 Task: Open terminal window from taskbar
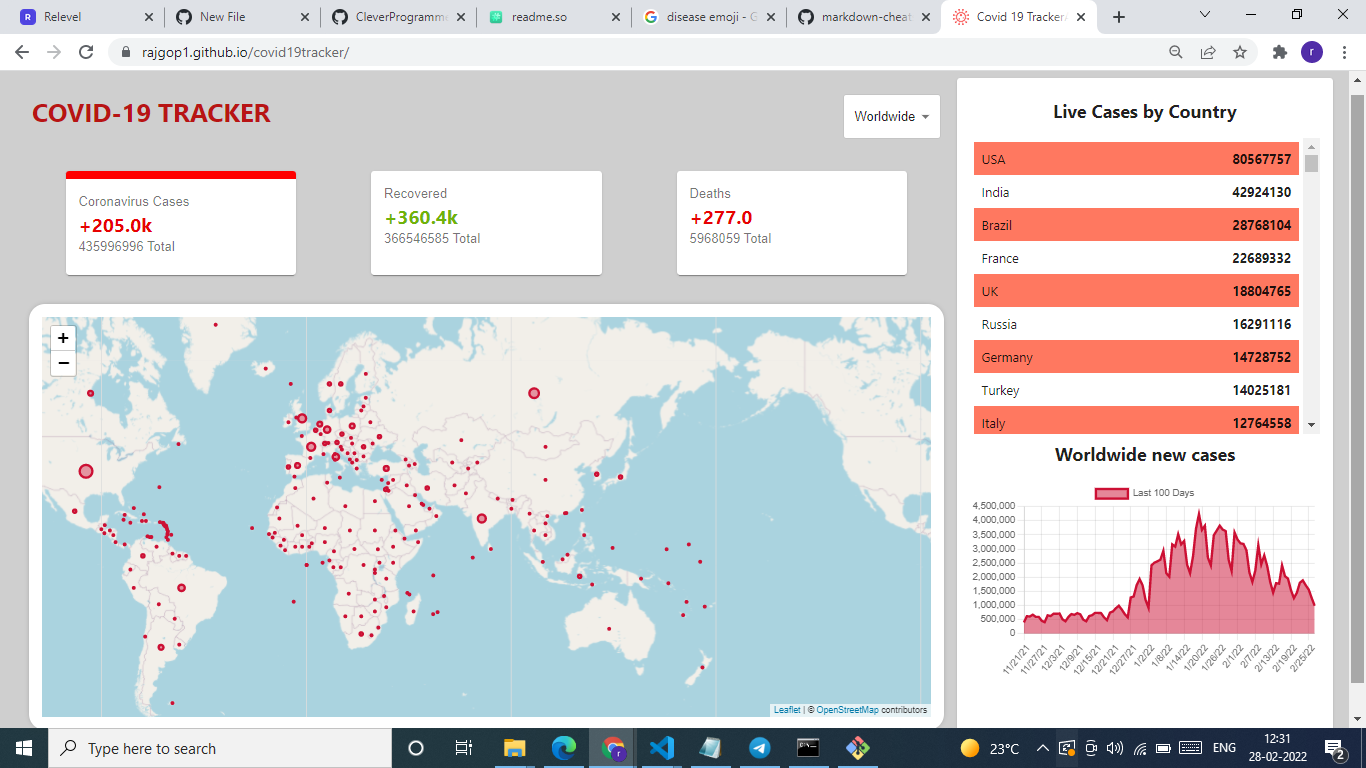[x=808, y=748]
